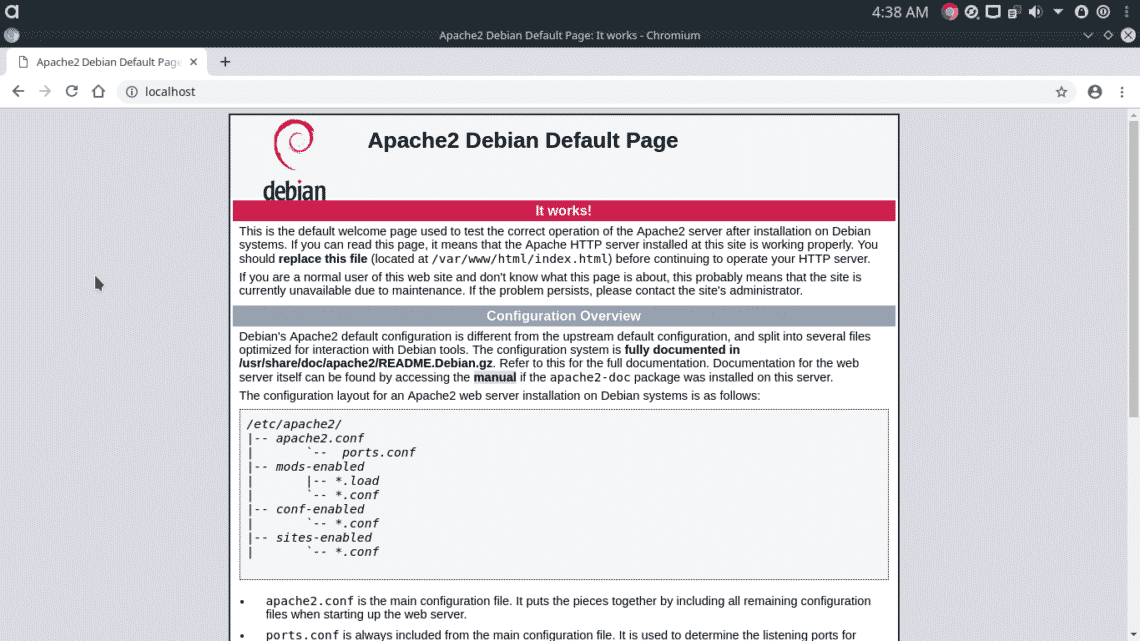
Task: Click the '/var/www/html/index.html' path text
Action: [521, 259]
